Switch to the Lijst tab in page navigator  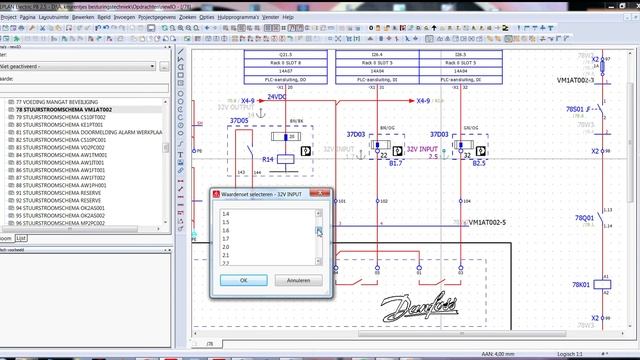pyautogui.click(x=21, y=238)
